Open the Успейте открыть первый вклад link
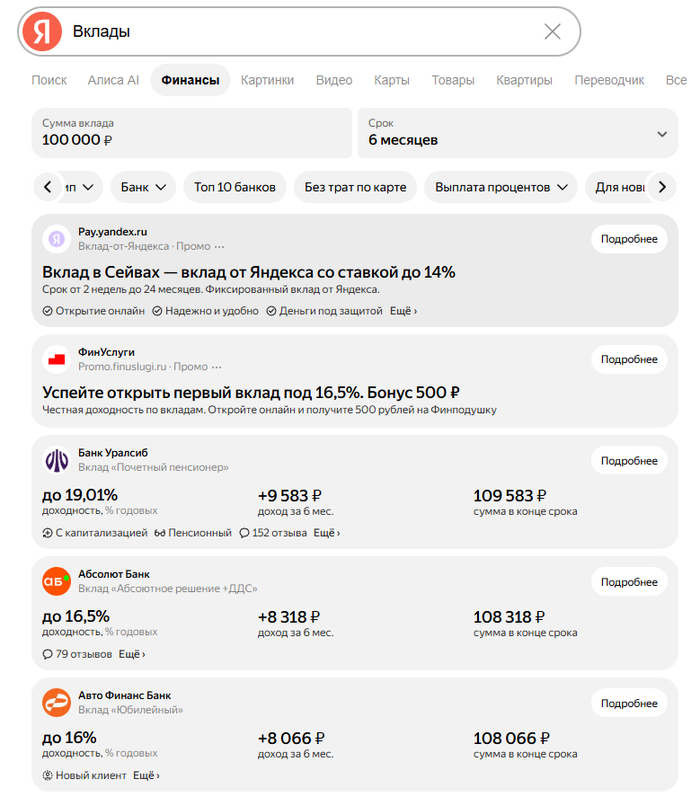 [251, 392]
